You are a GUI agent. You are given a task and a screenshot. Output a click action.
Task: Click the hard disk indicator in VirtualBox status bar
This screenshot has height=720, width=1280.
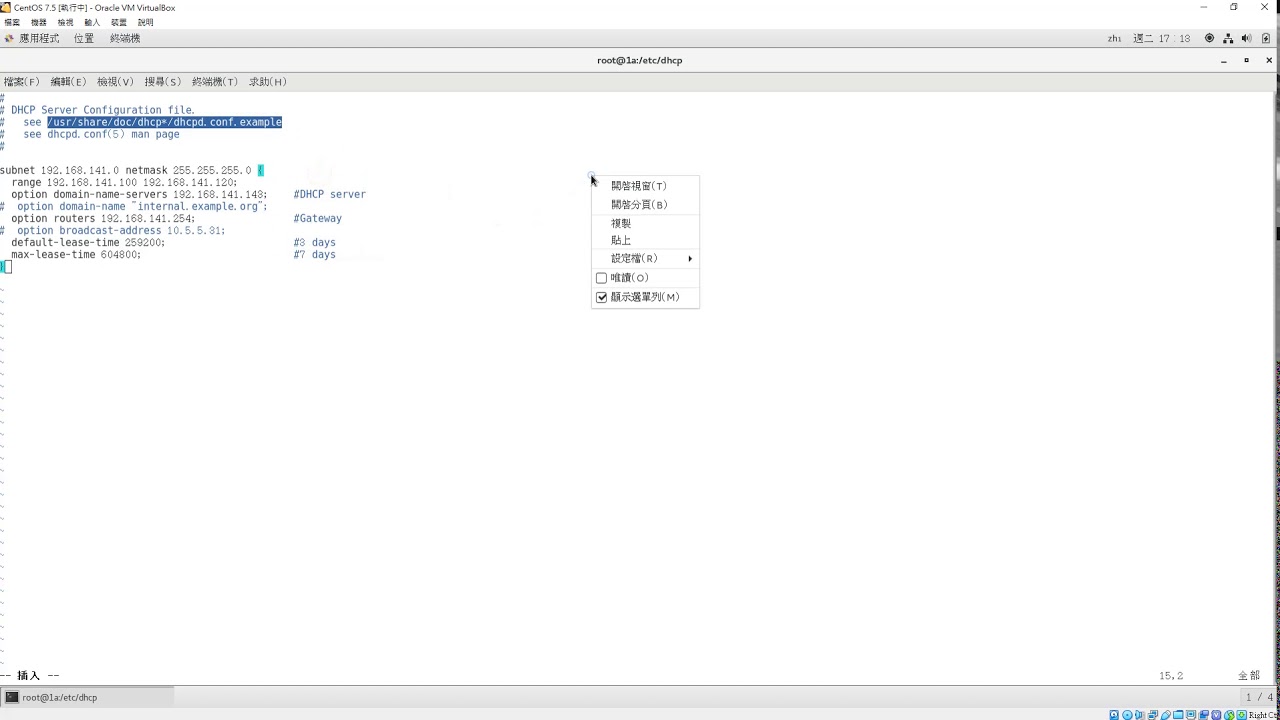point(1114,715)
